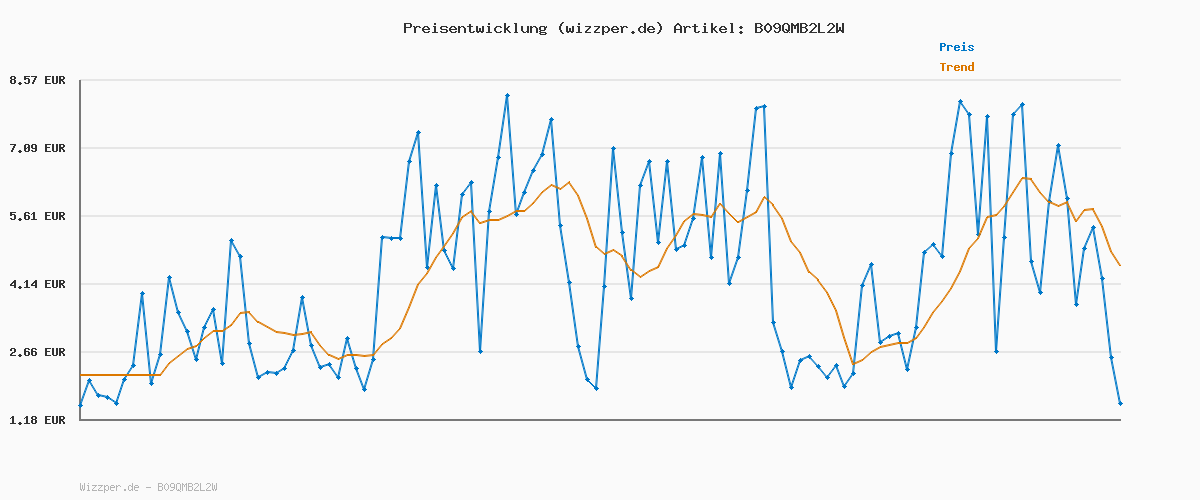Click the orange trend line valley in the right half
The height and width of the screenshot is (500, 1200).
point(853,363)
